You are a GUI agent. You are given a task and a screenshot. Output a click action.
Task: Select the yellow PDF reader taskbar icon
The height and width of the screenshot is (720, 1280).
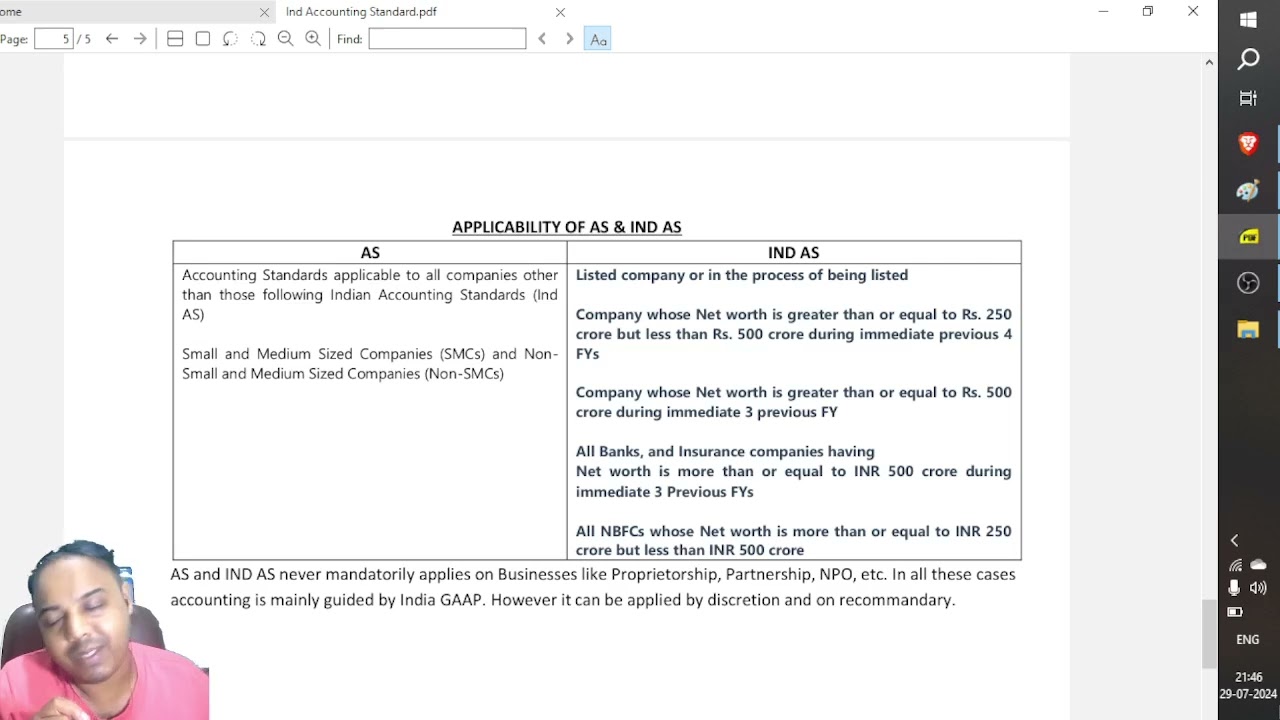click(x=1248, y=237)
